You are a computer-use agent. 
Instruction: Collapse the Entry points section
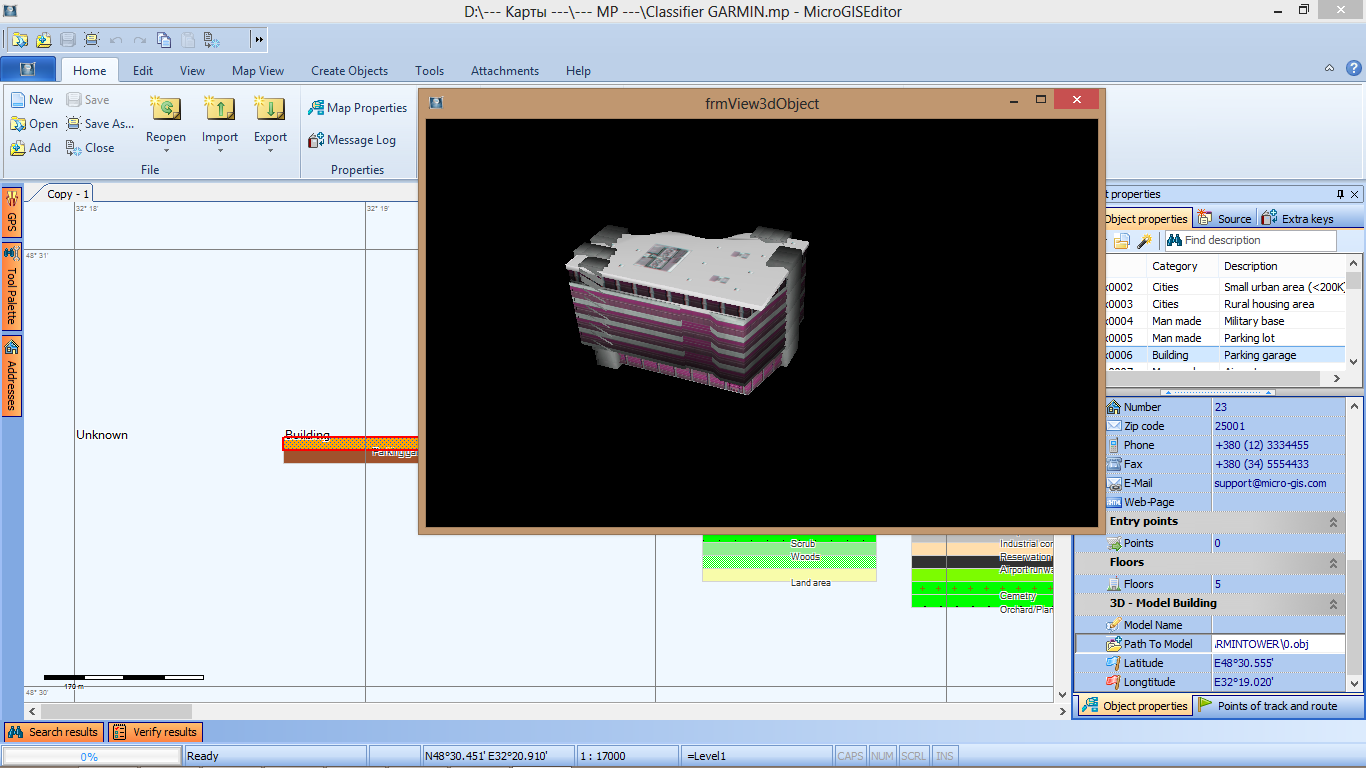1333,522
